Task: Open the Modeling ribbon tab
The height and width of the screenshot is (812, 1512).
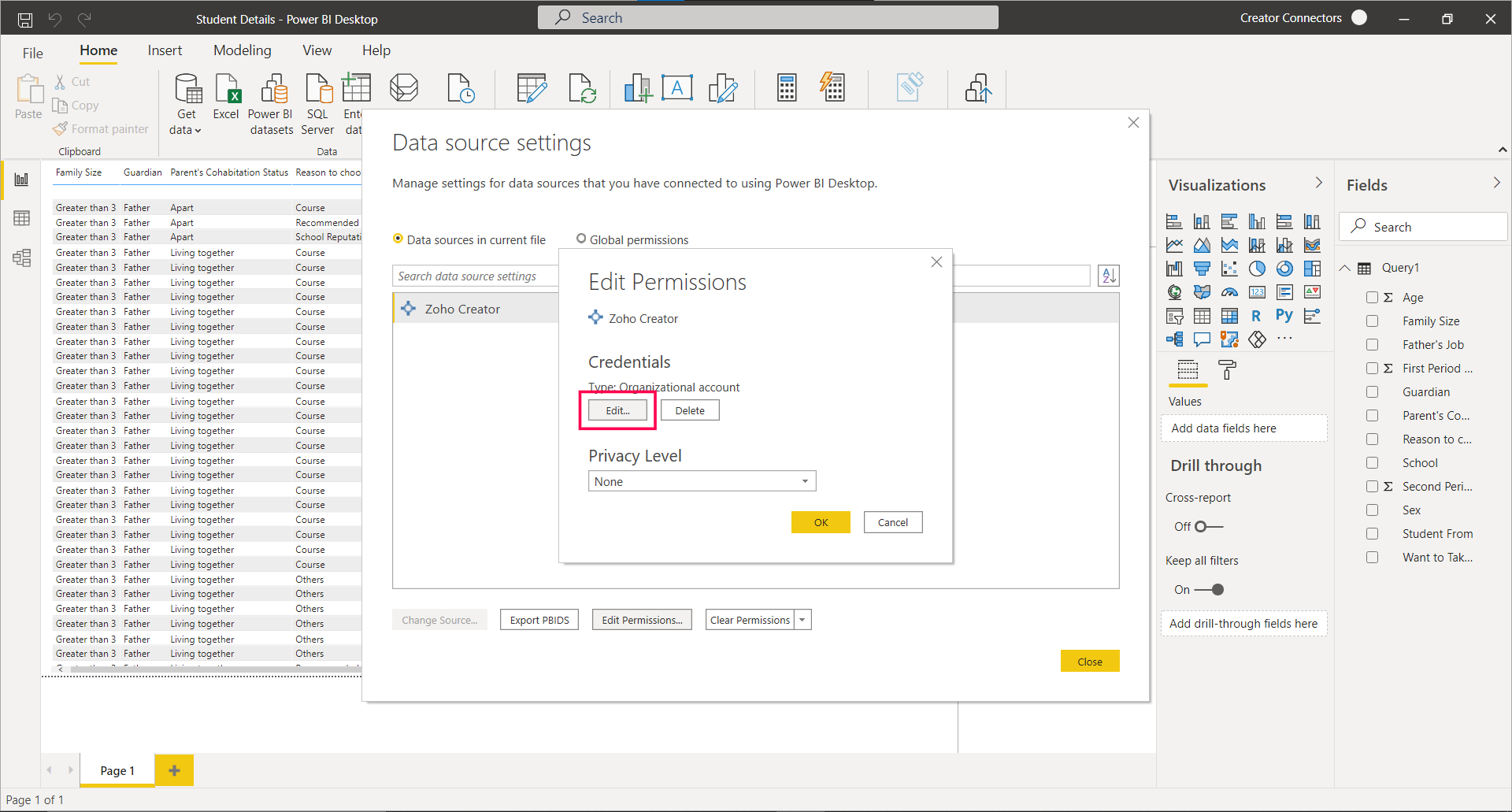Action: click(x=242, y=50)
